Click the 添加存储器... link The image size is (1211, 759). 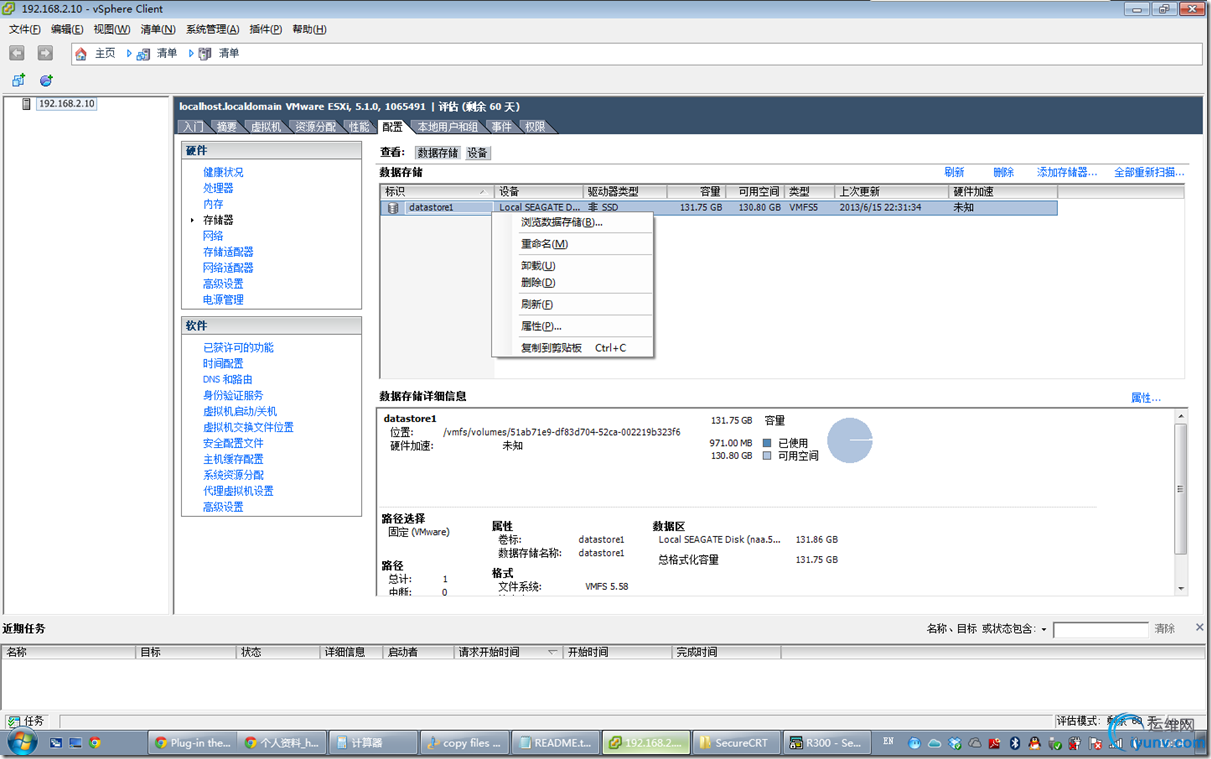point(1067,172)
